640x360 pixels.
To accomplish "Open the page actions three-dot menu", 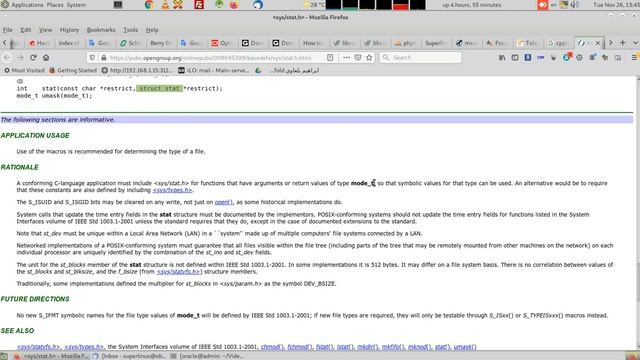I will click(x=346, y=58).
